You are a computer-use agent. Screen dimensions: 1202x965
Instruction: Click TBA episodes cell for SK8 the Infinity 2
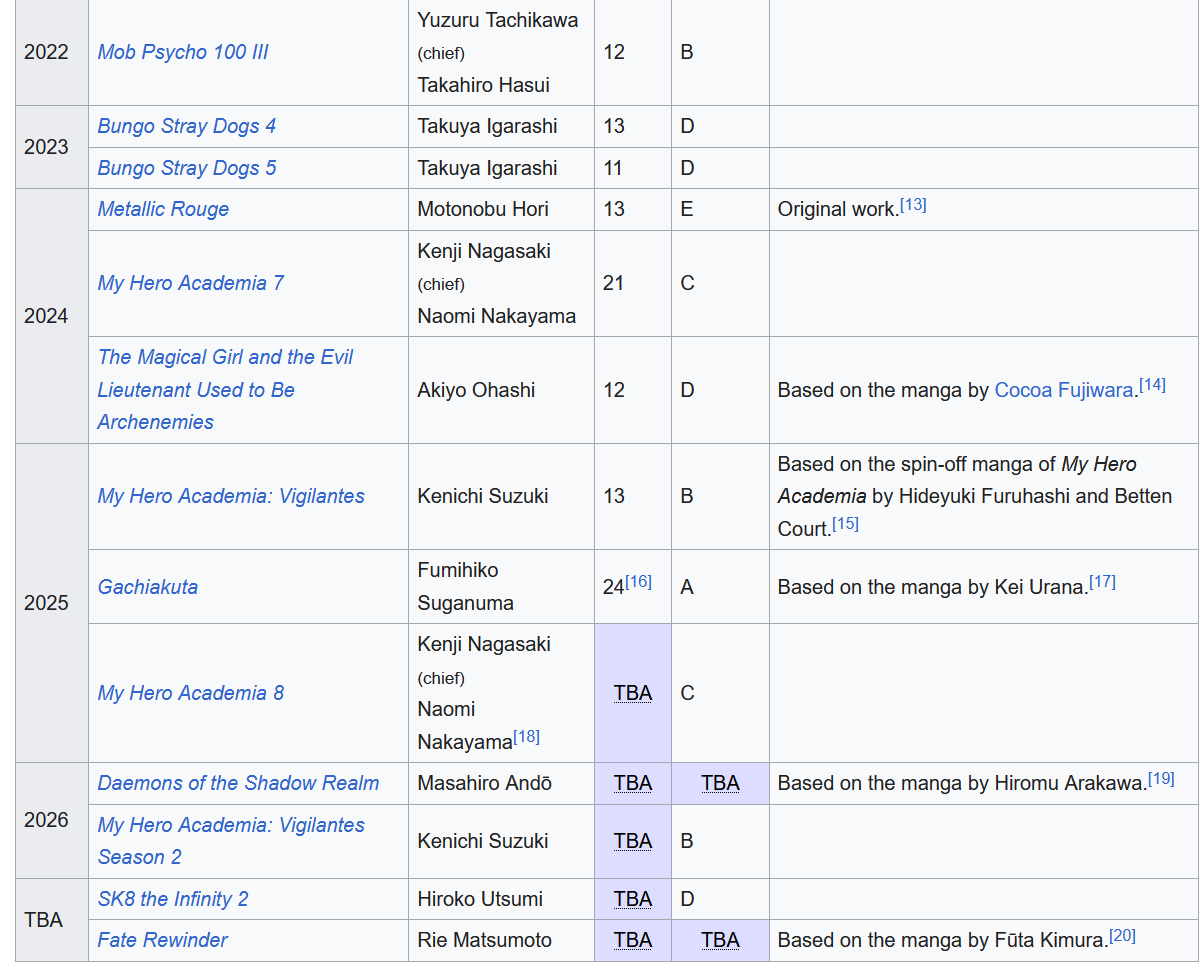click(633, 899)
